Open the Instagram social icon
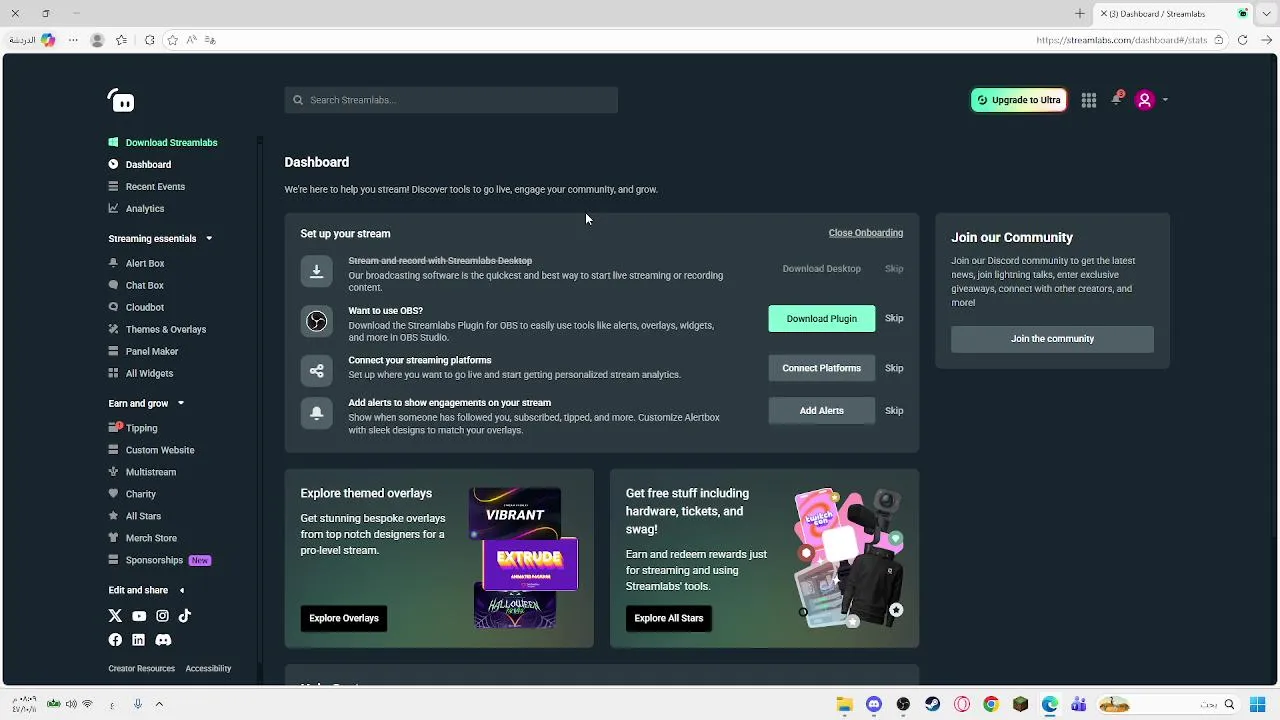The height and width of the screenshot is (720, 1280). pos(162,616)
